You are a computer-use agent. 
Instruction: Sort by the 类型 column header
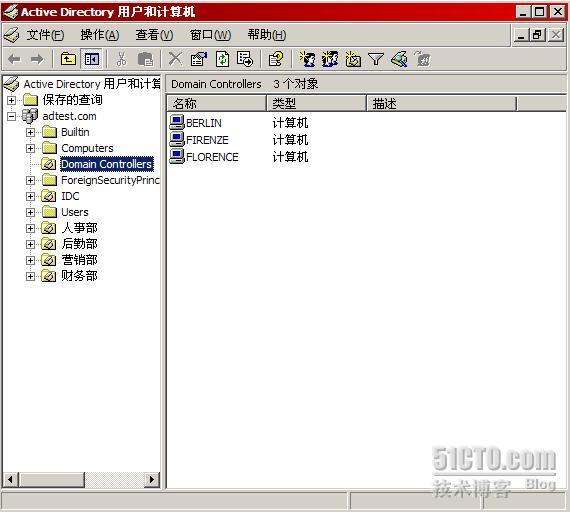[316, 103]
